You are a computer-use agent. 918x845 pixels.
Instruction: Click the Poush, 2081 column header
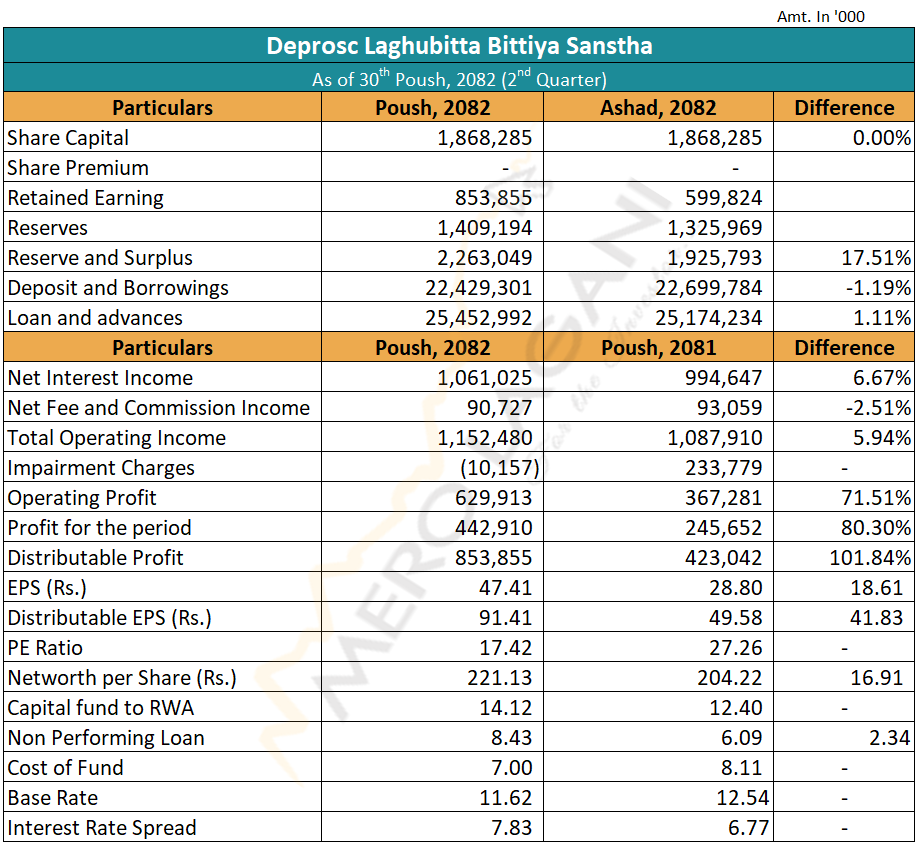657,348
